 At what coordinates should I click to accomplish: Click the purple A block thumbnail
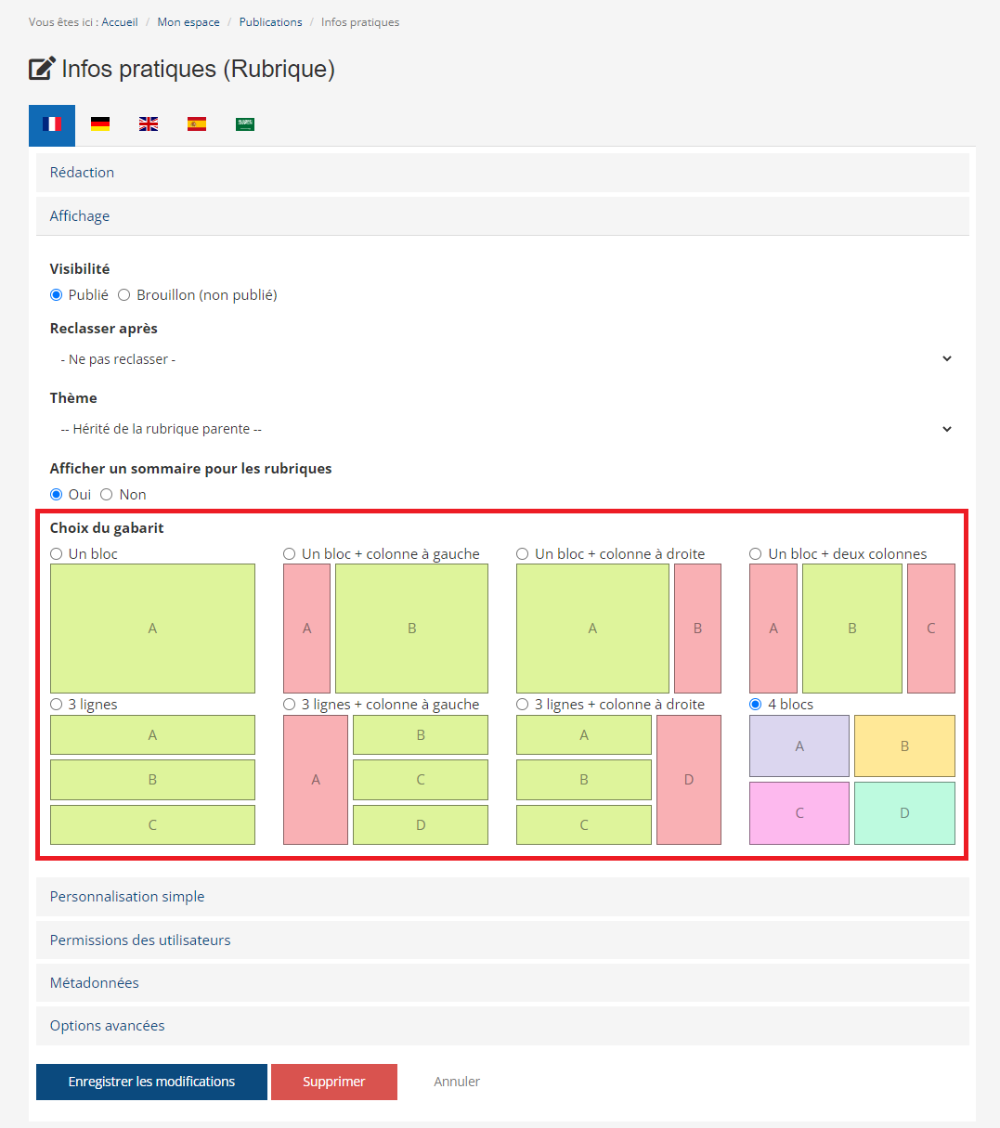[799, 746]
